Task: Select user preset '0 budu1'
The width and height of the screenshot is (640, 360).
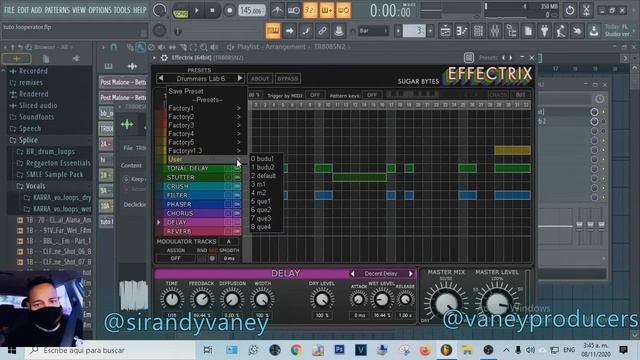Action: tap(266, 158)
